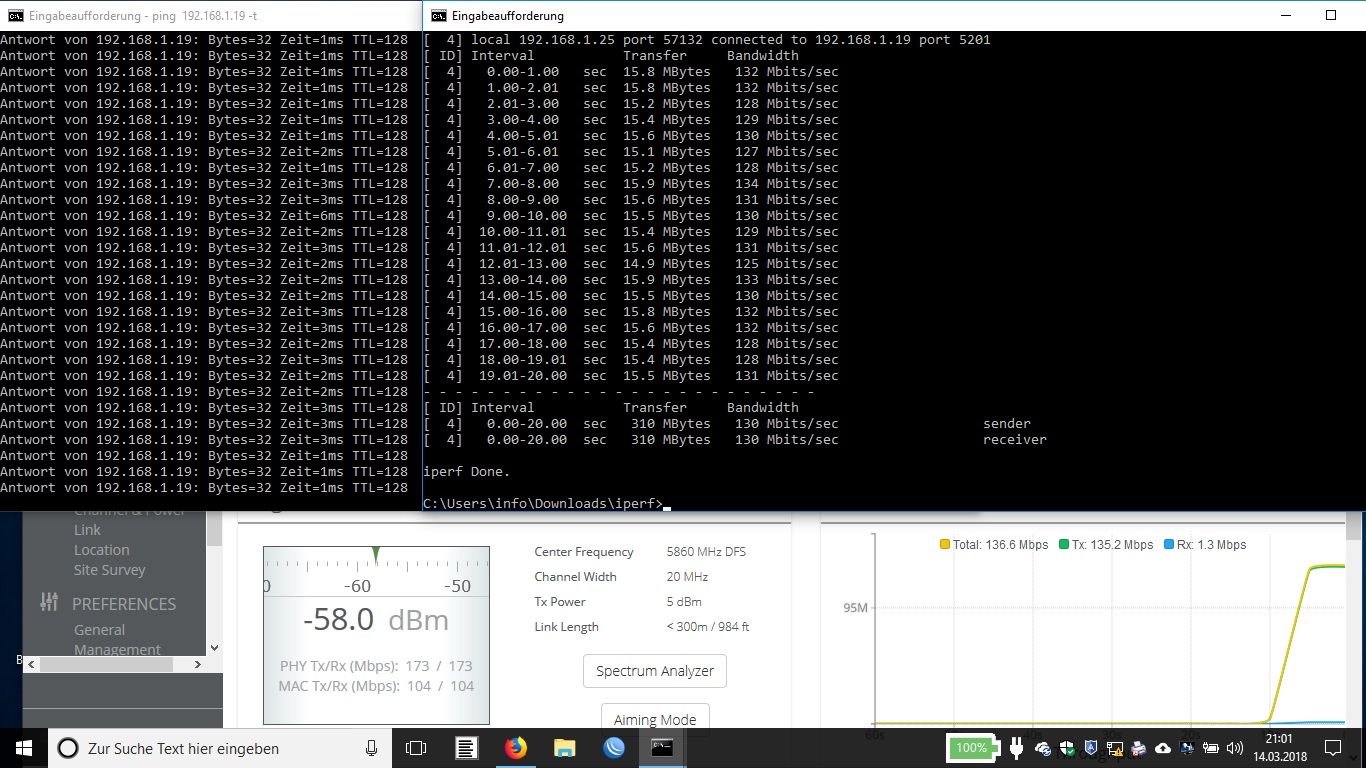The height and width of the screenshot is (768, 1366).
Task: Open the Spectrum Analyzer
Action: click(x=655, y=671)
